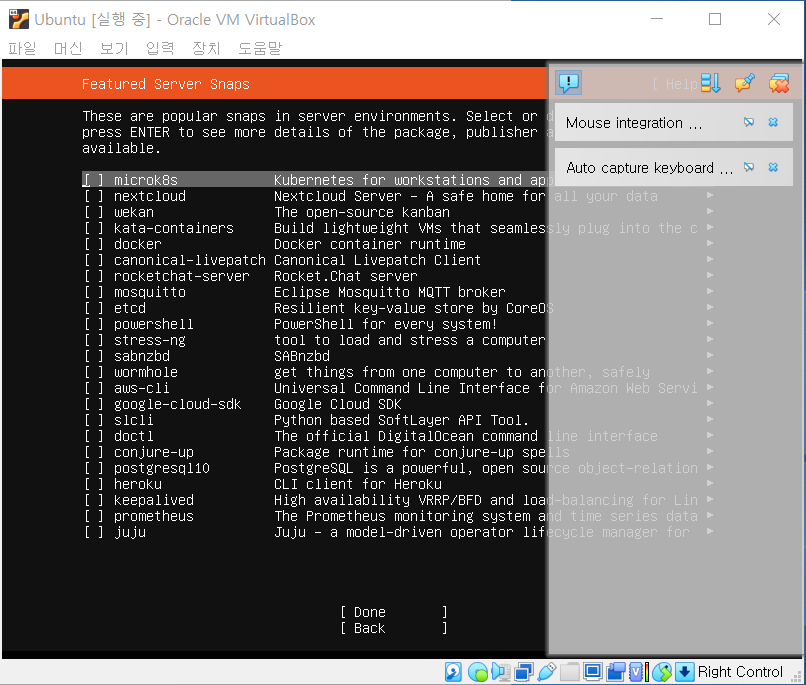Check the microk8s snap checkbox
806x685 pixels.
94,180
